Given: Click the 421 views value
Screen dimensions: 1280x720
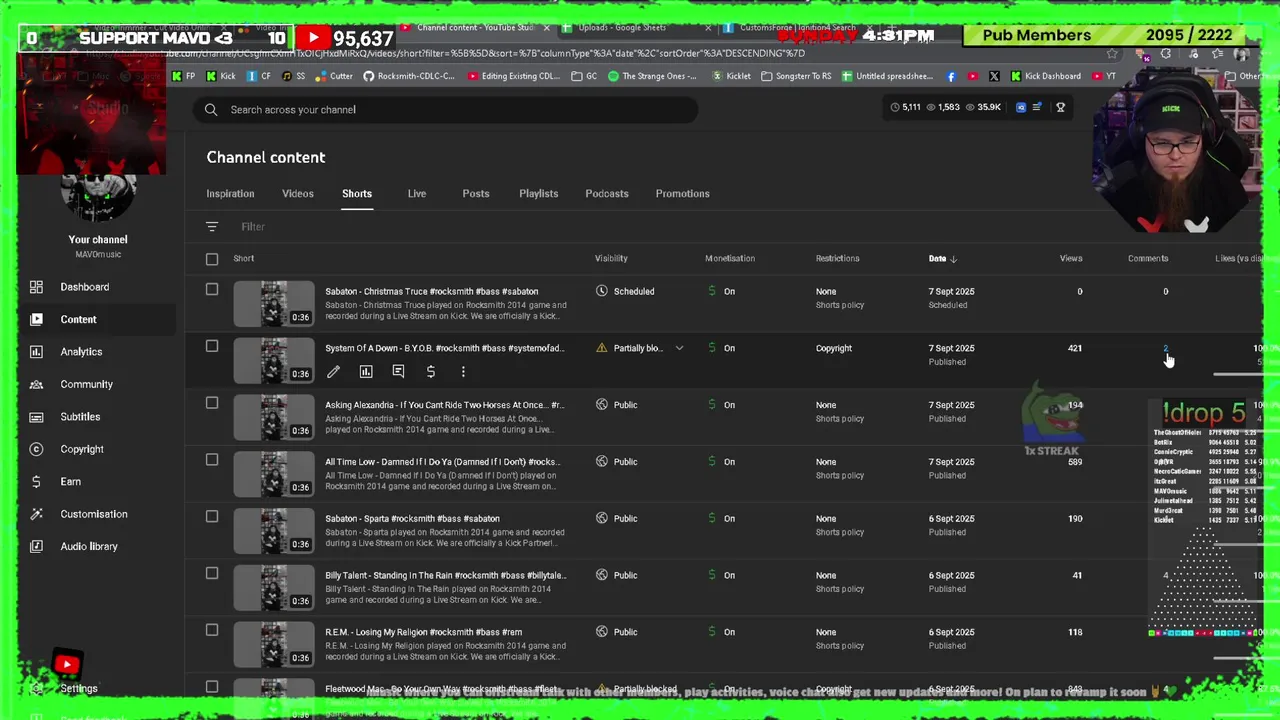Looking at the screenshot, I should click(1075, 349).
